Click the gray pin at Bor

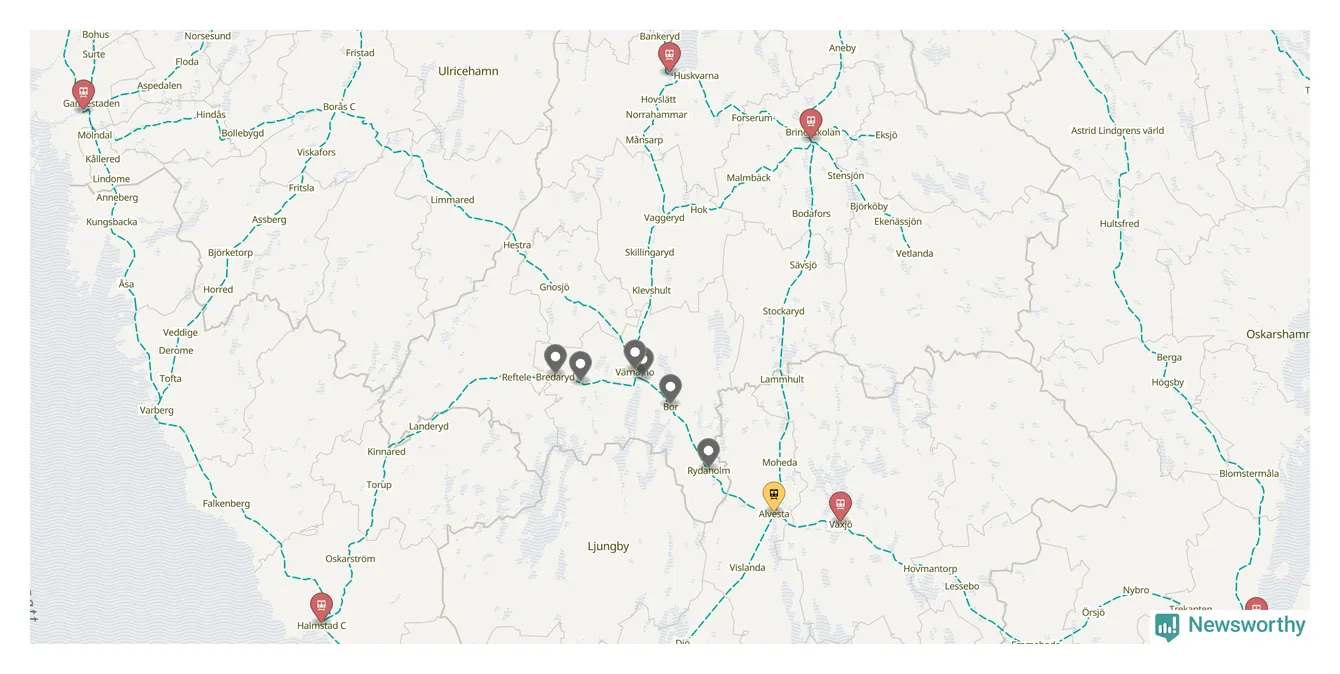670,390
